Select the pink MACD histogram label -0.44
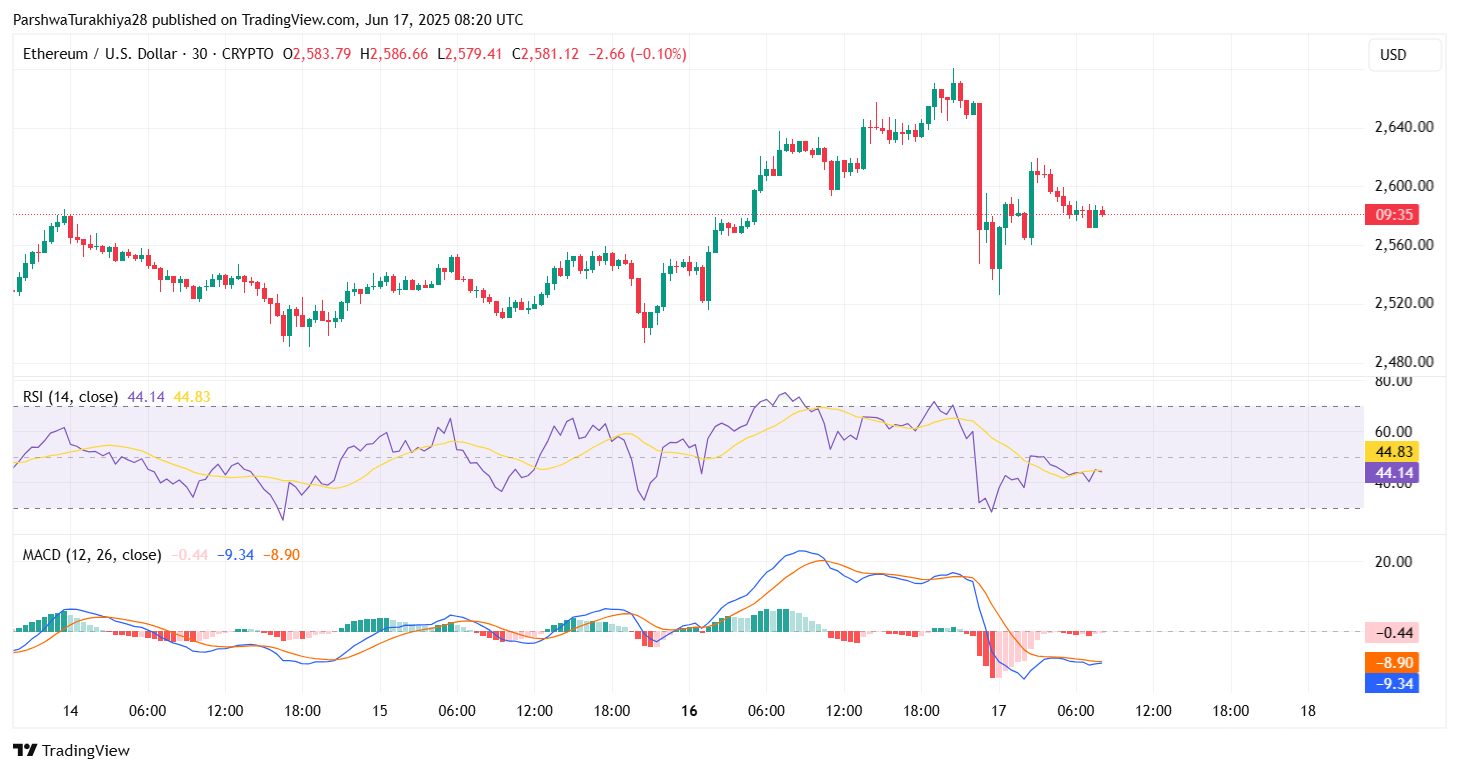The width and height of the screenshot is (1459, 772). coord(1394,633)
